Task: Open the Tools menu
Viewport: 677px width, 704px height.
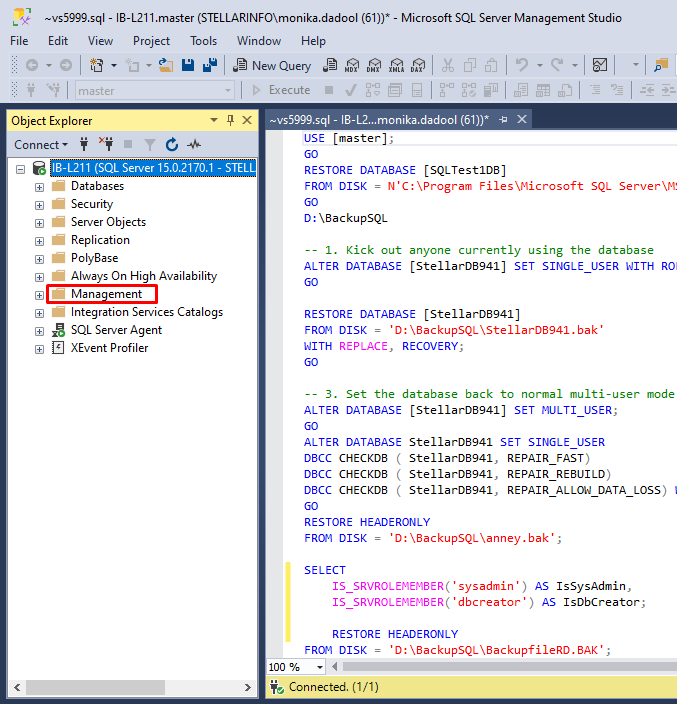Action: 203,41
